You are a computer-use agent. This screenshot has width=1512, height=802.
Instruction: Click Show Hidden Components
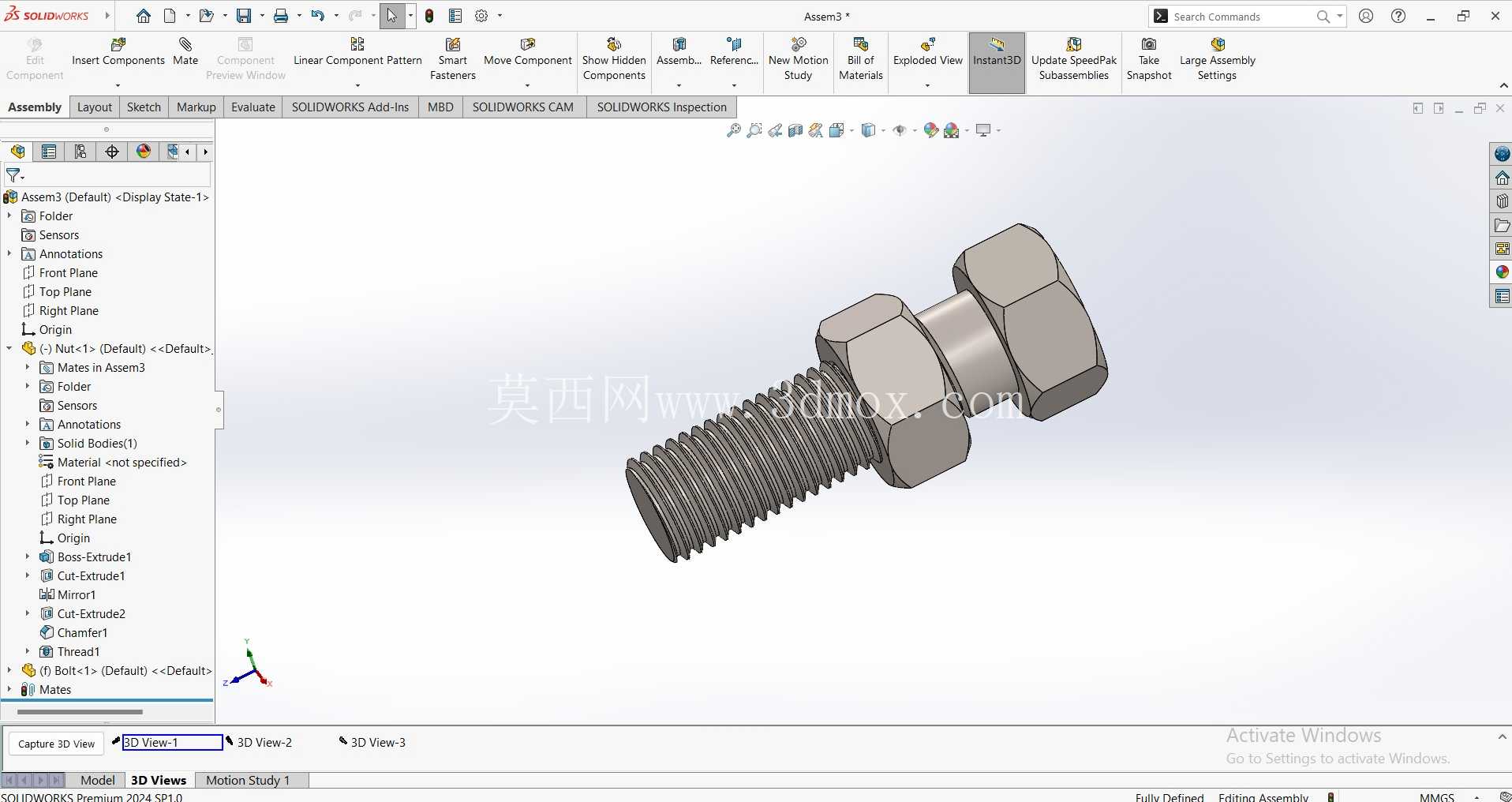point(614,59)
